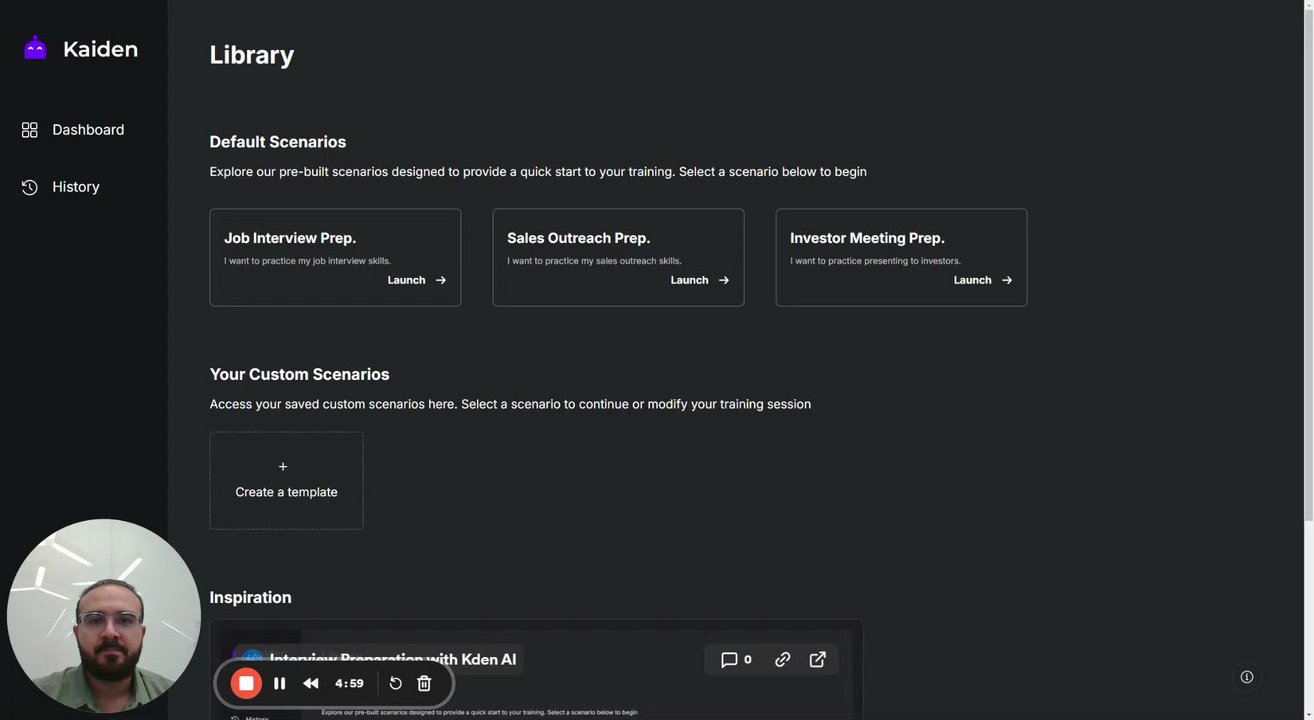The height and width of the screenshot is (720, 1314).
Task: Click the plus icon to create a template
Action: (283, 467)
